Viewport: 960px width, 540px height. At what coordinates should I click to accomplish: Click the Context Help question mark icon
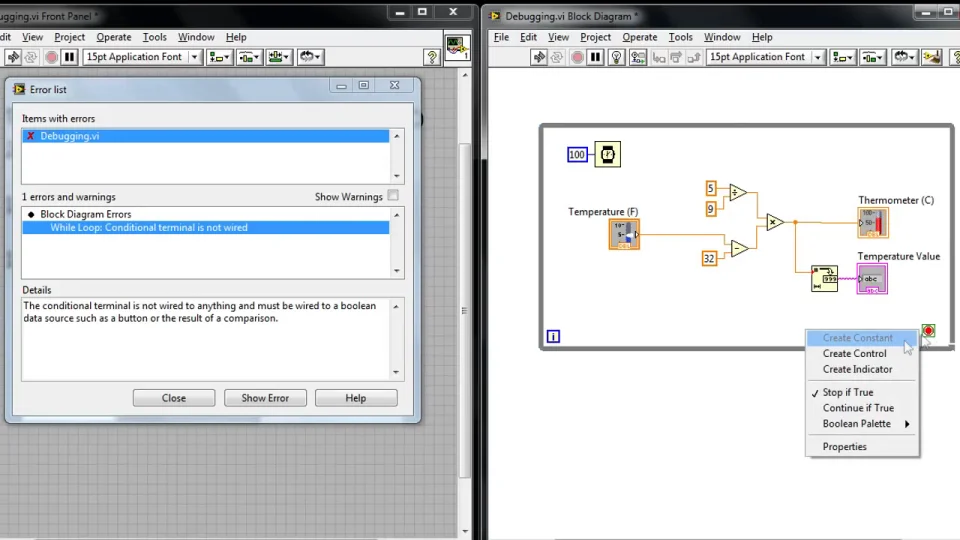[x=432, y=57]
